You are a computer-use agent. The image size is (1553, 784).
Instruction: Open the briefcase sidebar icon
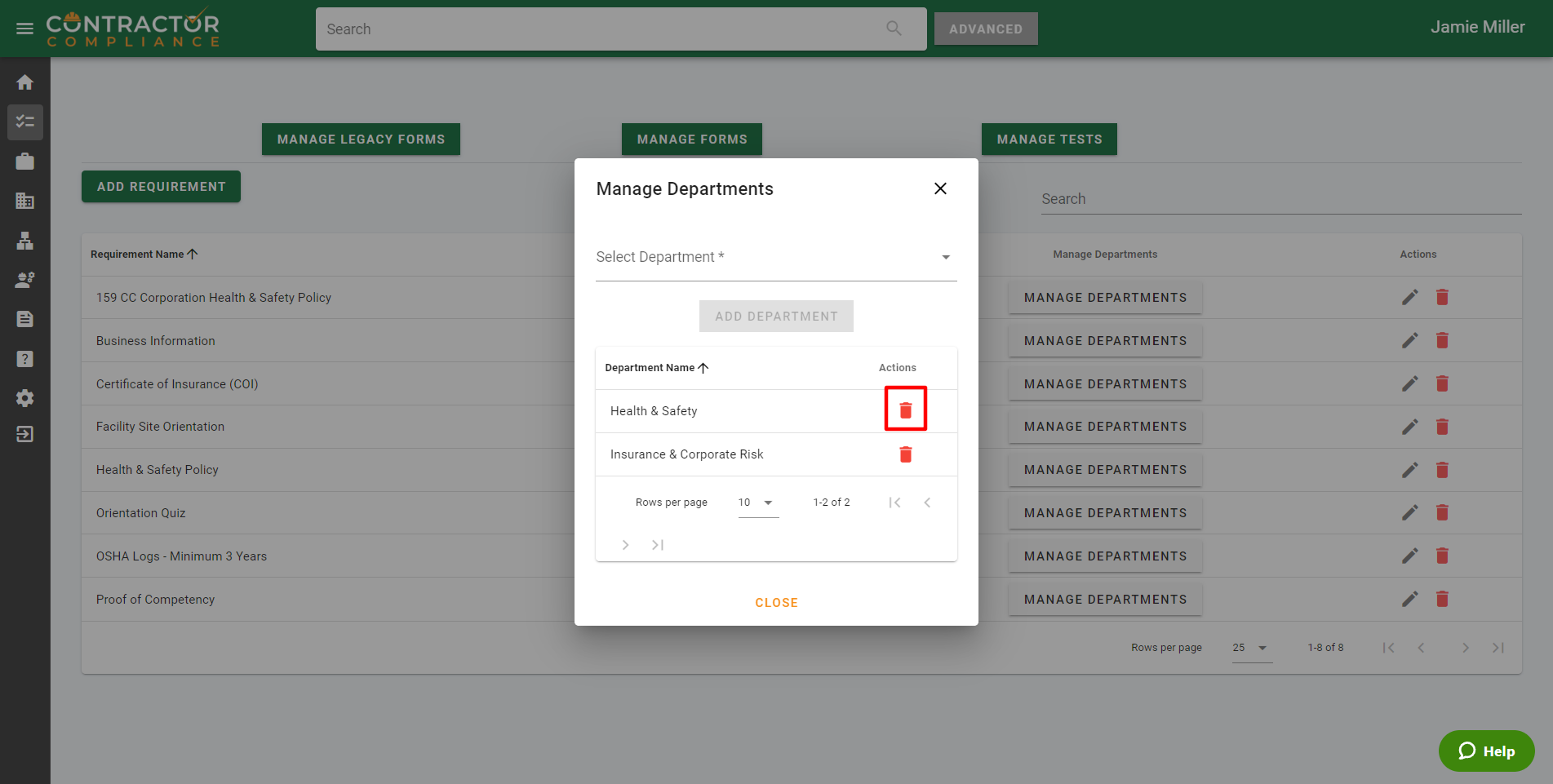click(x=24, y=162)
